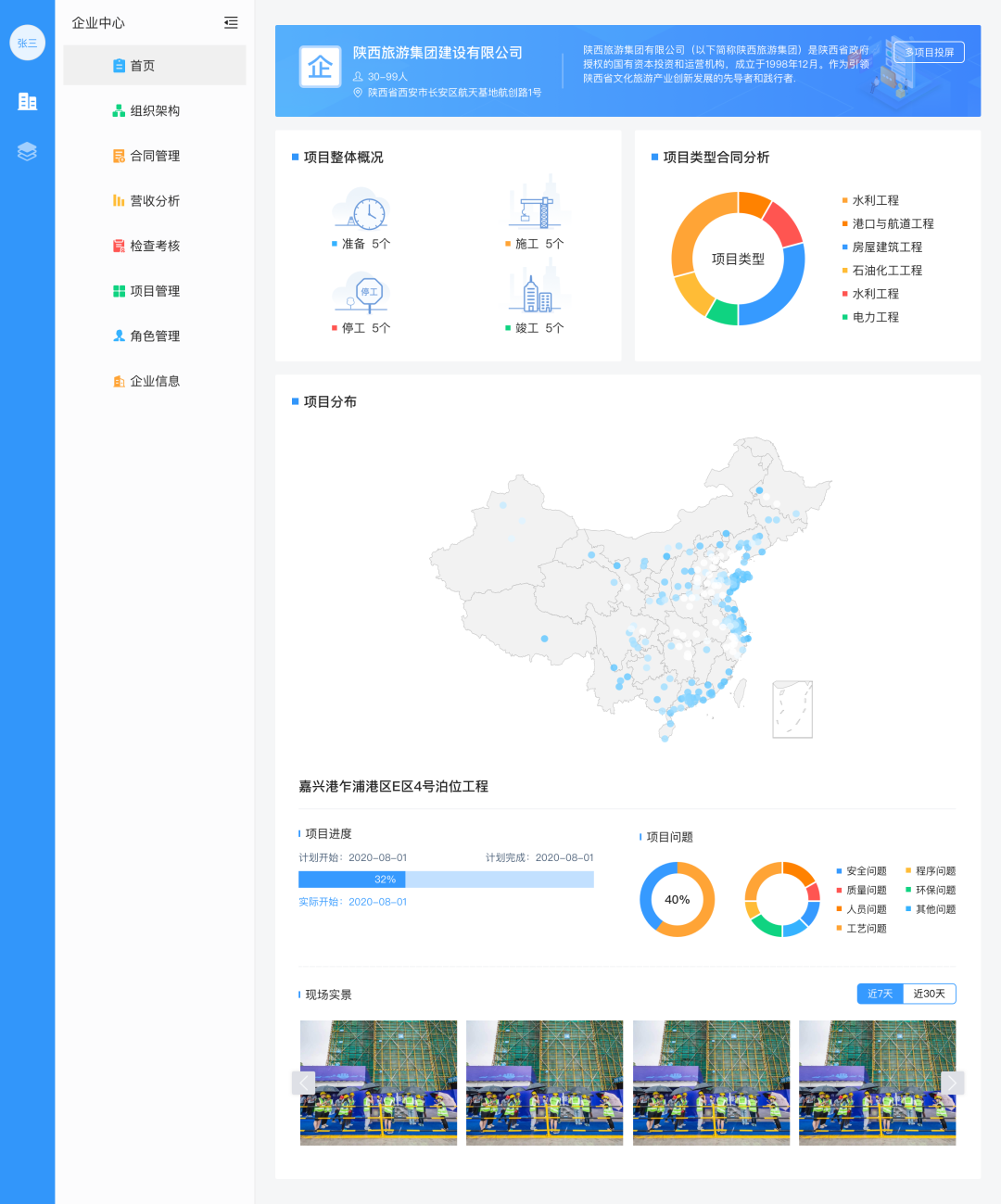Open the third 现场实景 photo
1001x1204 pixels.
[711, 1083]
